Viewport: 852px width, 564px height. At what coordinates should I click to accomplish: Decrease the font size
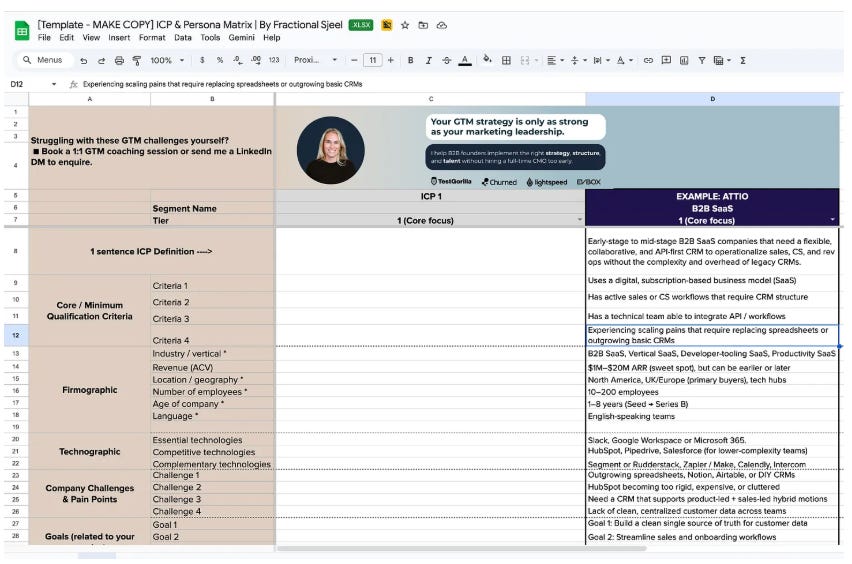coord(354,60)
